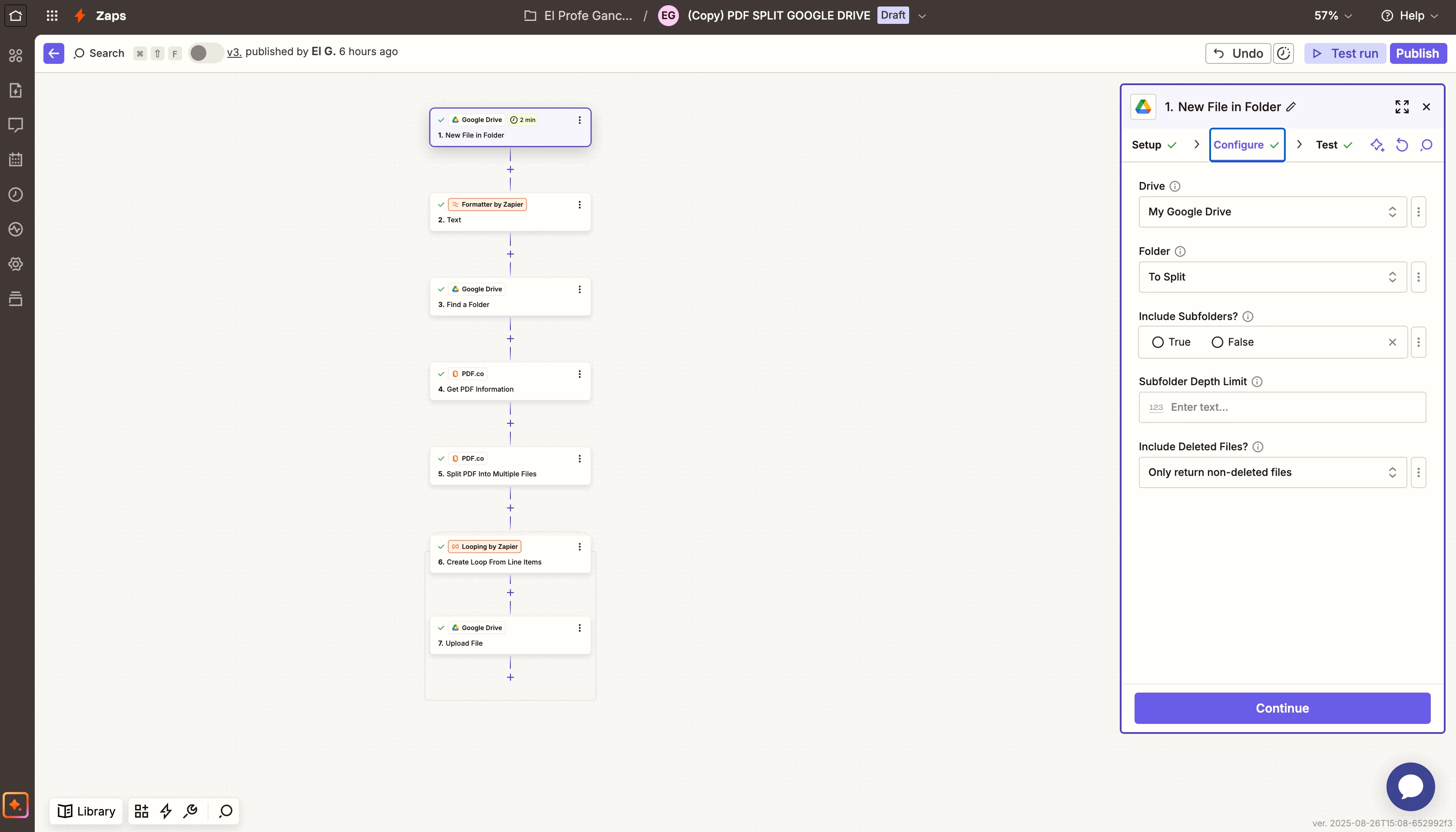Open the Help dropdown menu

pos(1409,16)
